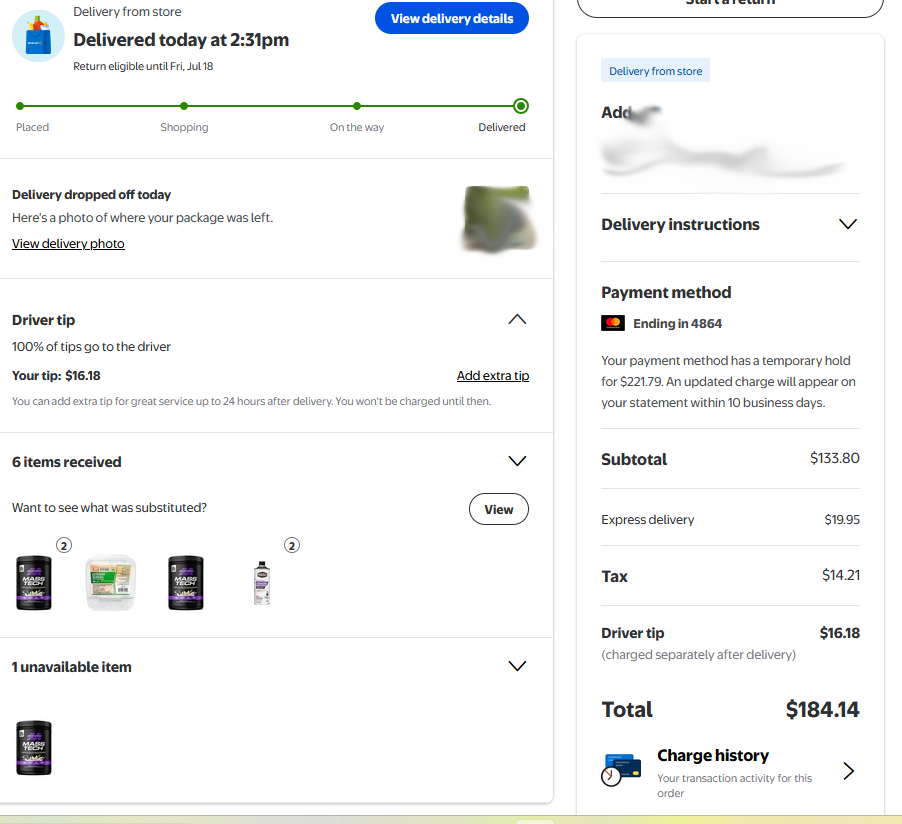Click the On the way progress dot

[357, 106]
